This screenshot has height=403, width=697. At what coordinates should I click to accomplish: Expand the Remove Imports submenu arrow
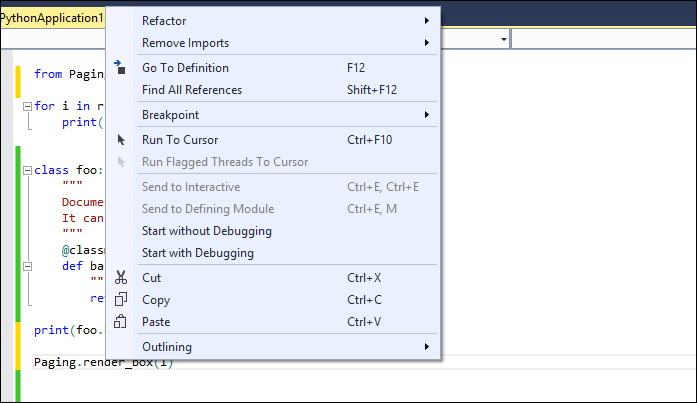427,43
